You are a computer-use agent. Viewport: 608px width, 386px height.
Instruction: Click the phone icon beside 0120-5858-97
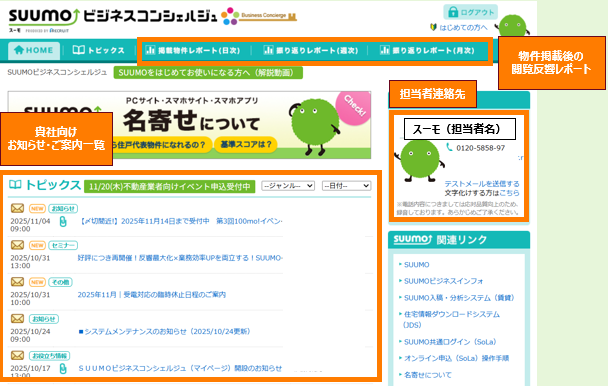pyautogui.click(x=449, y=147)
